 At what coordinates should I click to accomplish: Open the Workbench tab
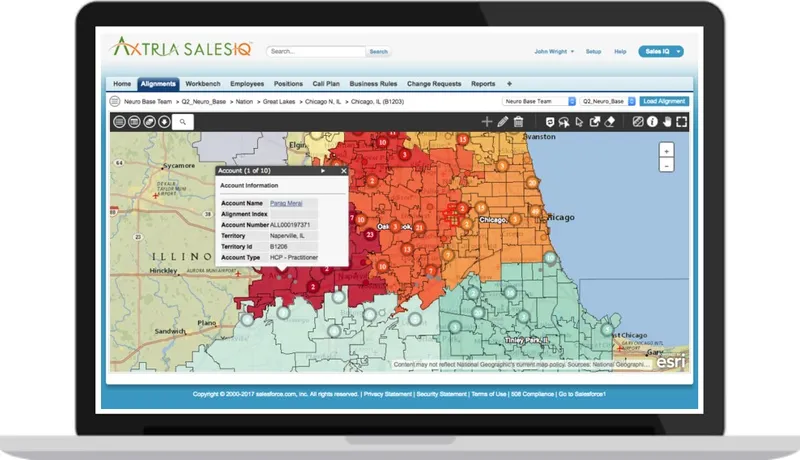[x=203, y=84]
